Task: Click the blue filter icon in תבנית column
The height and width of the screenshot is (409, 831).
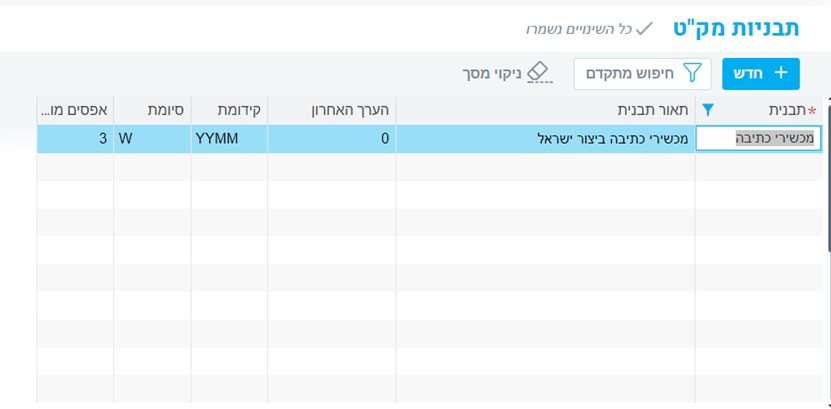Action: [708, 110]
